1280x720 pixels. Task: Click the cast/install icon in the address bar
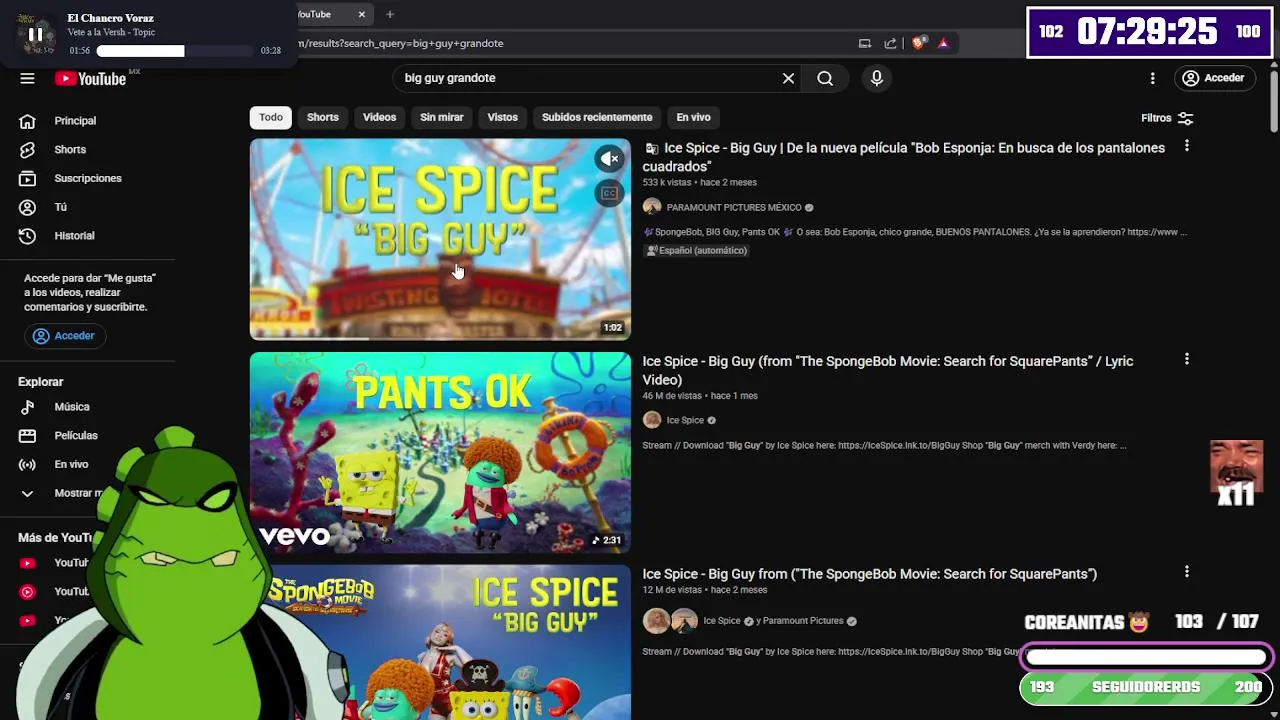coord(865,43)
